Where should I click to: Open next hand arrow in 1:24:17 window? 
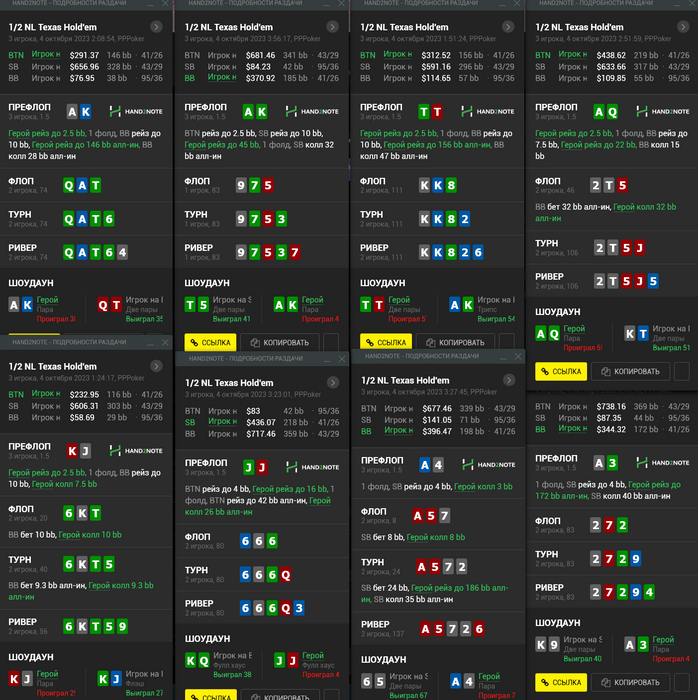tap(156, 366)
